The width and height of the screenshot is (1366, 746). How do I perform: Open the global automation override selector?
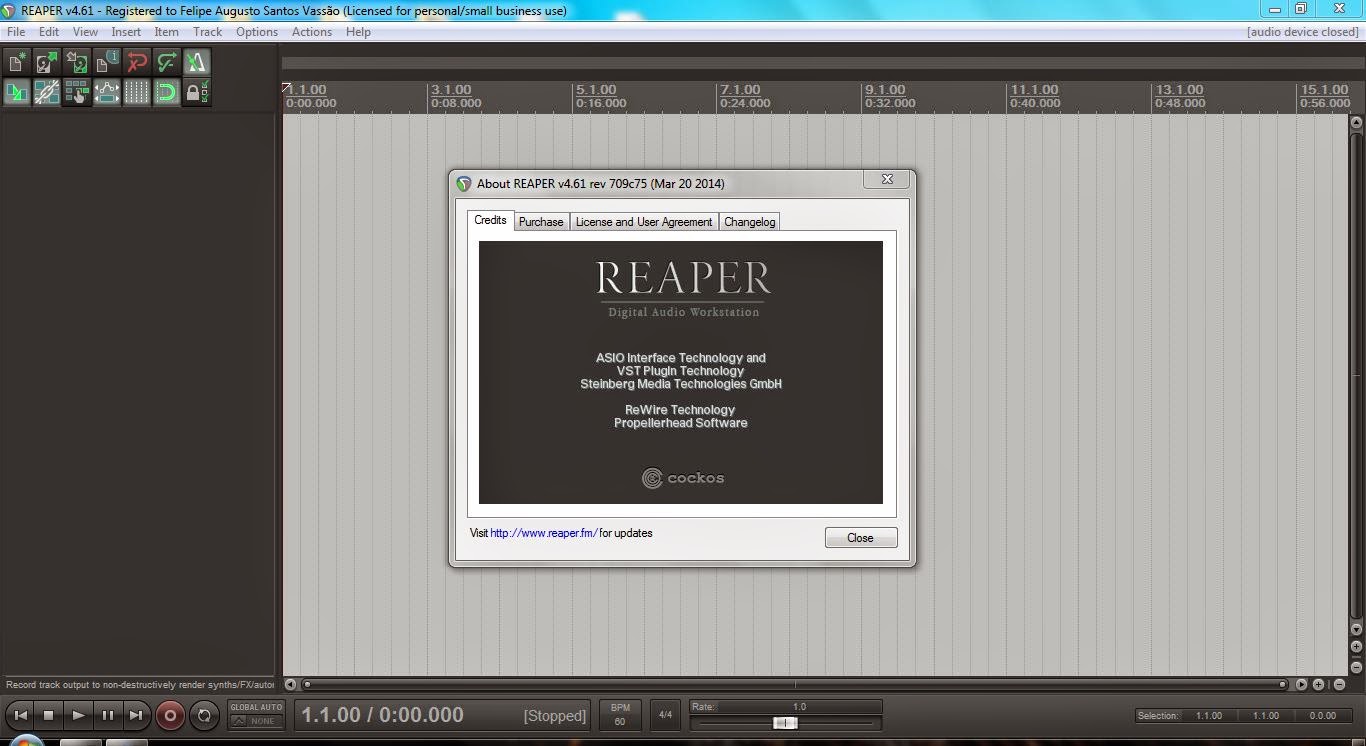pyautogui.click(x=256, y=714)
